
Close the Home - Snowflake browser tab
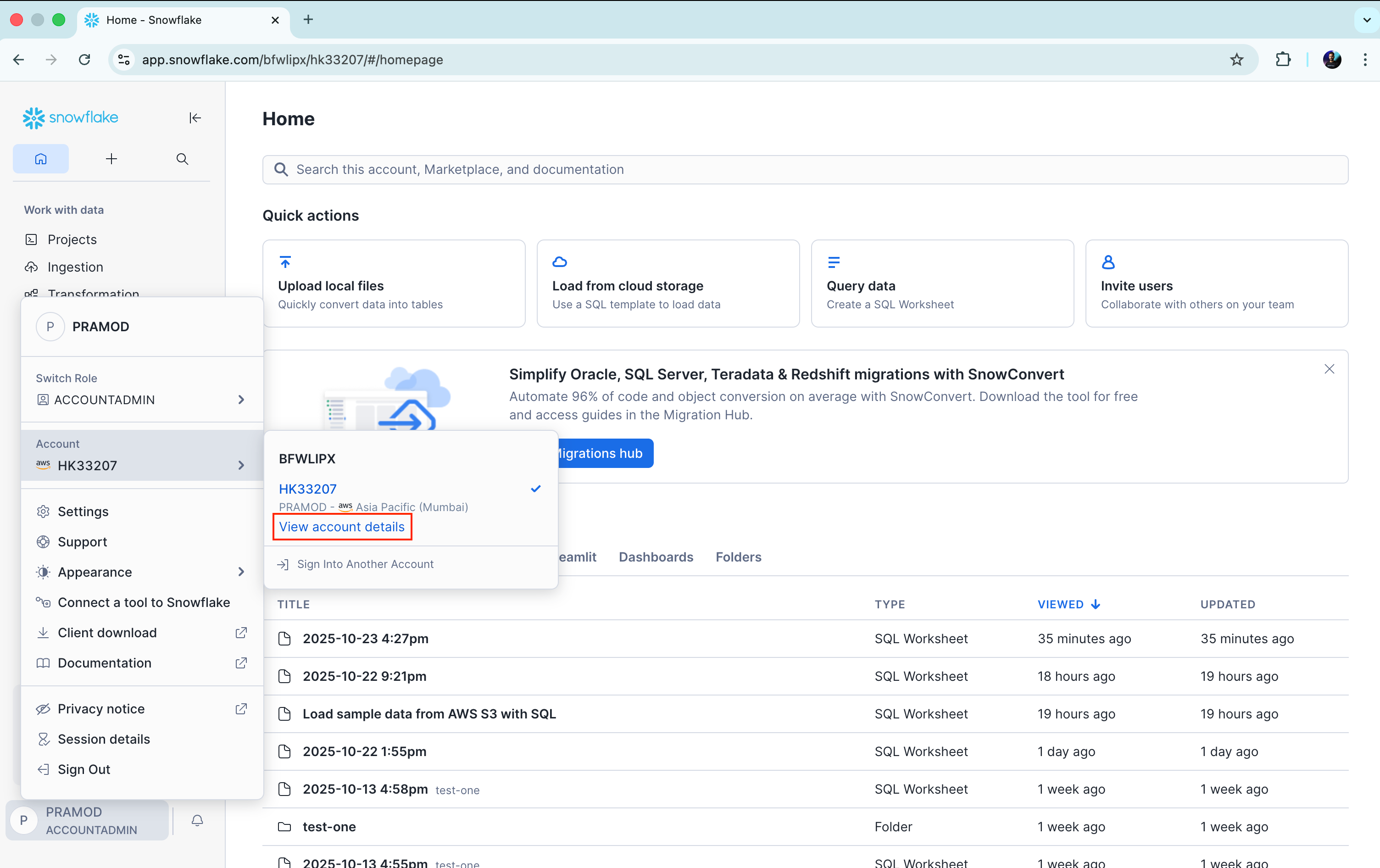pyautogui.click(x=275, y=20)
